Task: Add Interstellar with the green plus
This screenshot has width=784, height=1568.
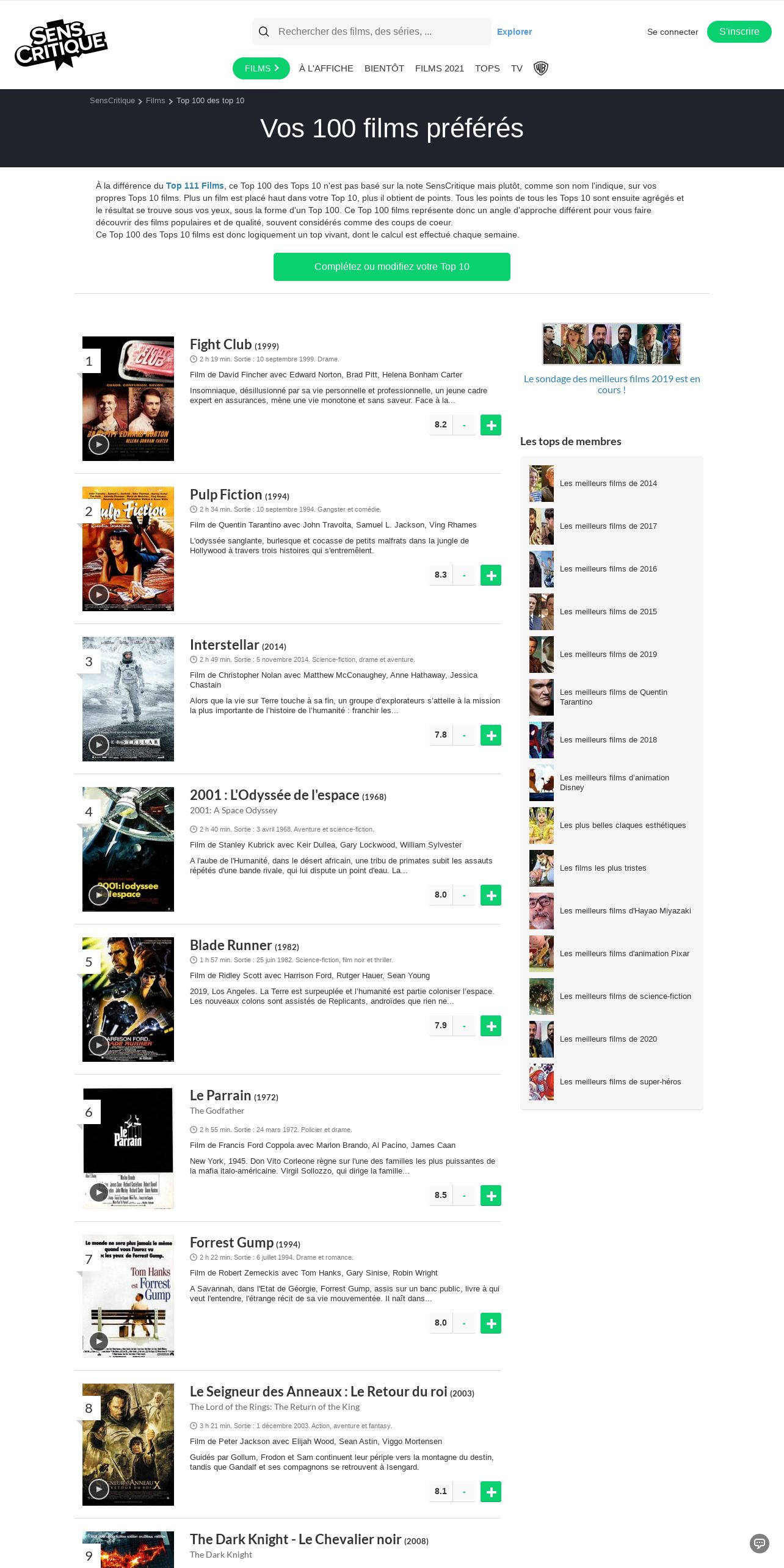Action: pos(491,735)
